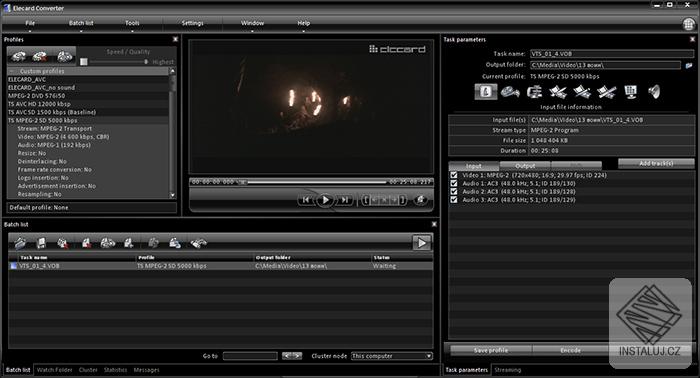
Task: Click the Output folder input field
Action: (x=605, y=65)
